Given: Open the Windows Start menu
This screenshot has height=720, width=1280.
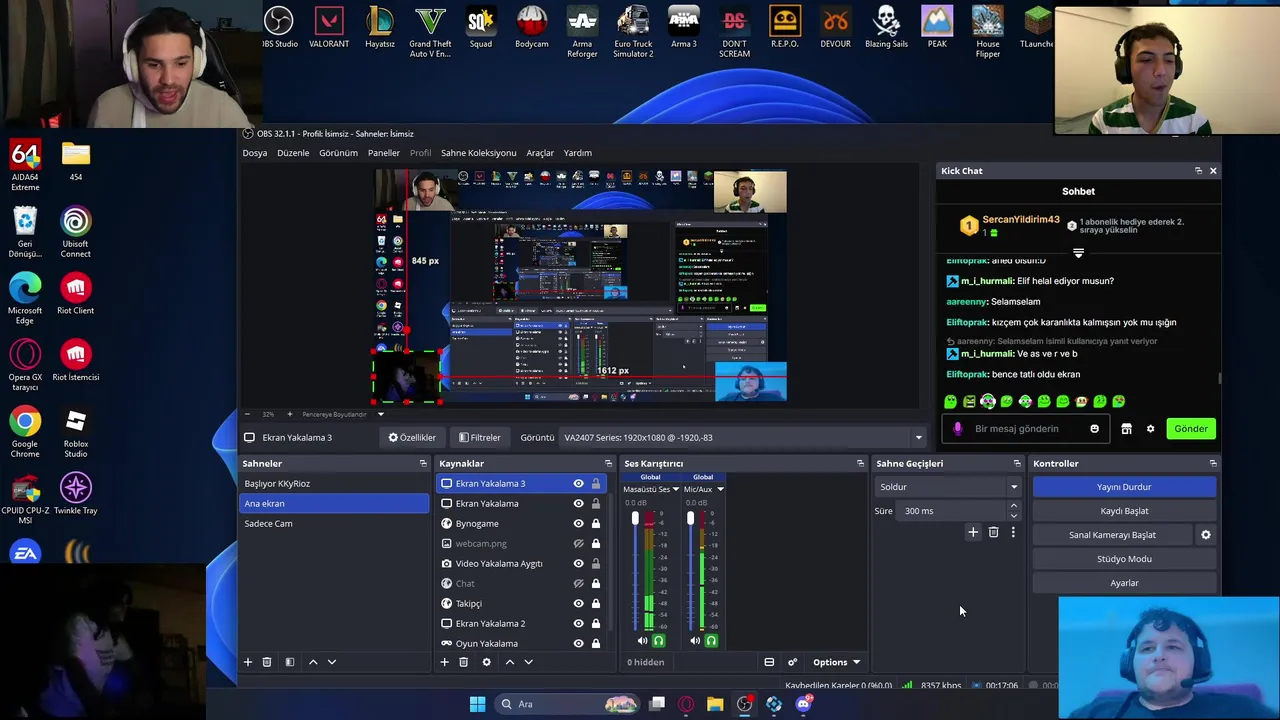Looking at the screenshot, I should click(x=477, y=704).
